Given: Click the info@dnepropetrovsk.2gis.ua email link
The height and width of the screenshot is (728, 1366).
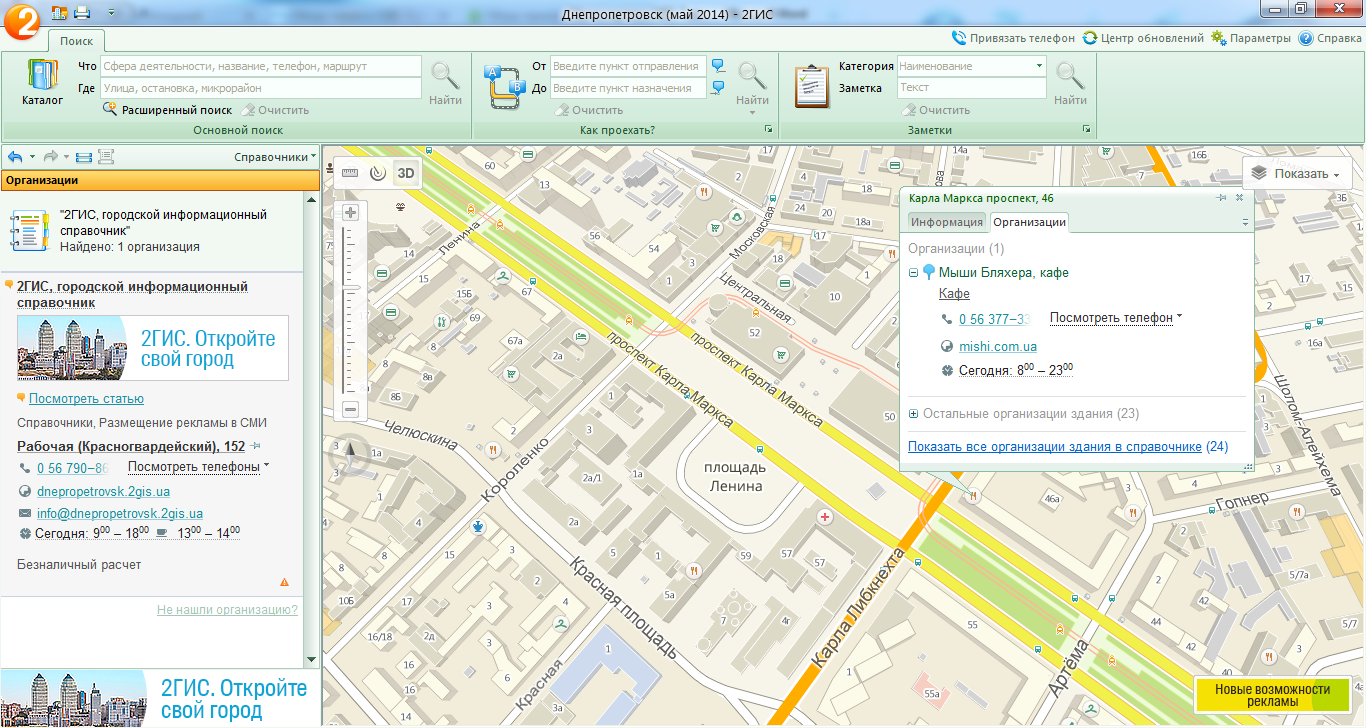Looking at the screenshot, I should [120, 513].
